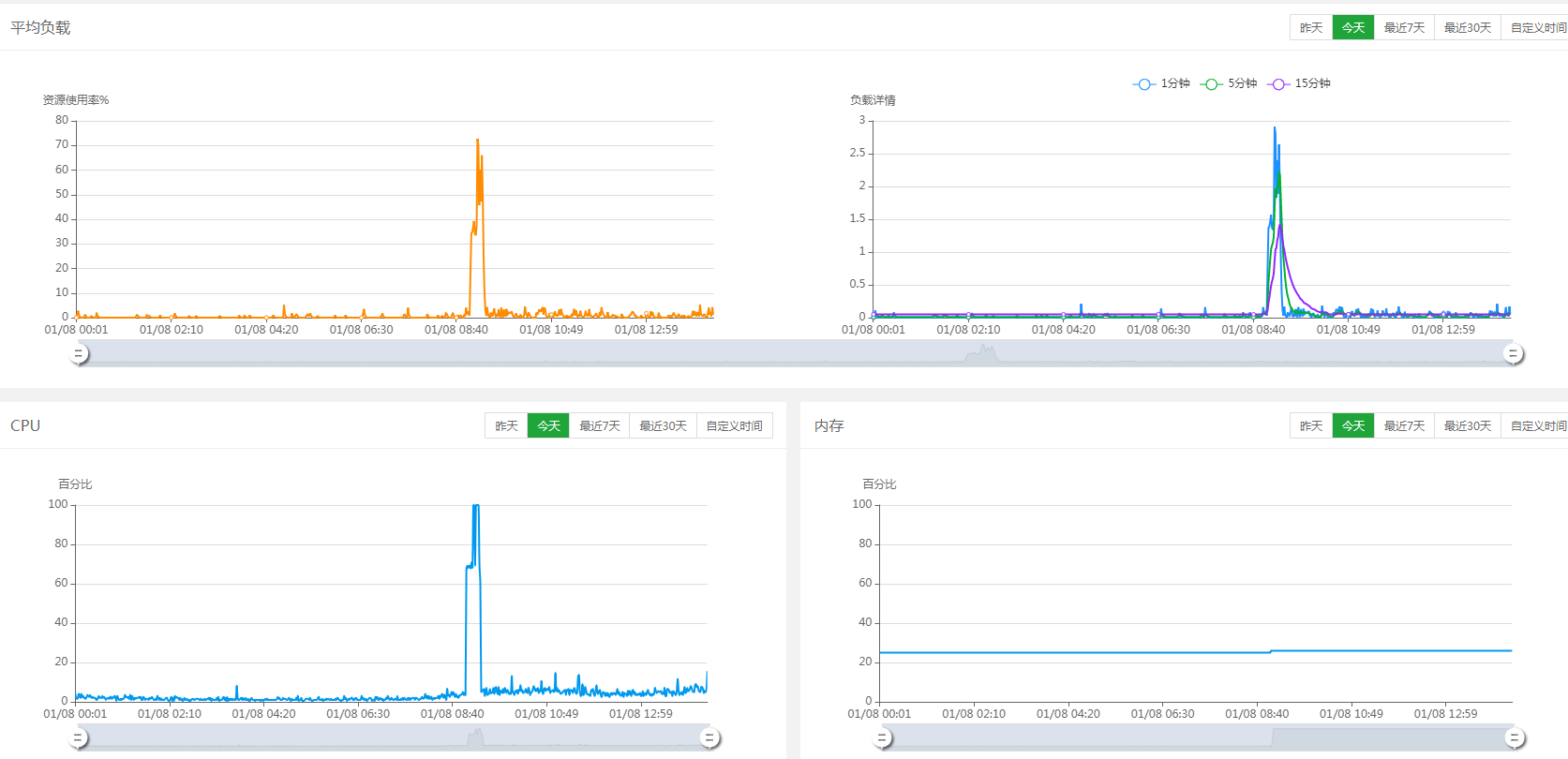Click 01/08 10:49 on 负载详情 axis
The width and height of the screenshot is (1568, 759).
tap(1348, 330)
